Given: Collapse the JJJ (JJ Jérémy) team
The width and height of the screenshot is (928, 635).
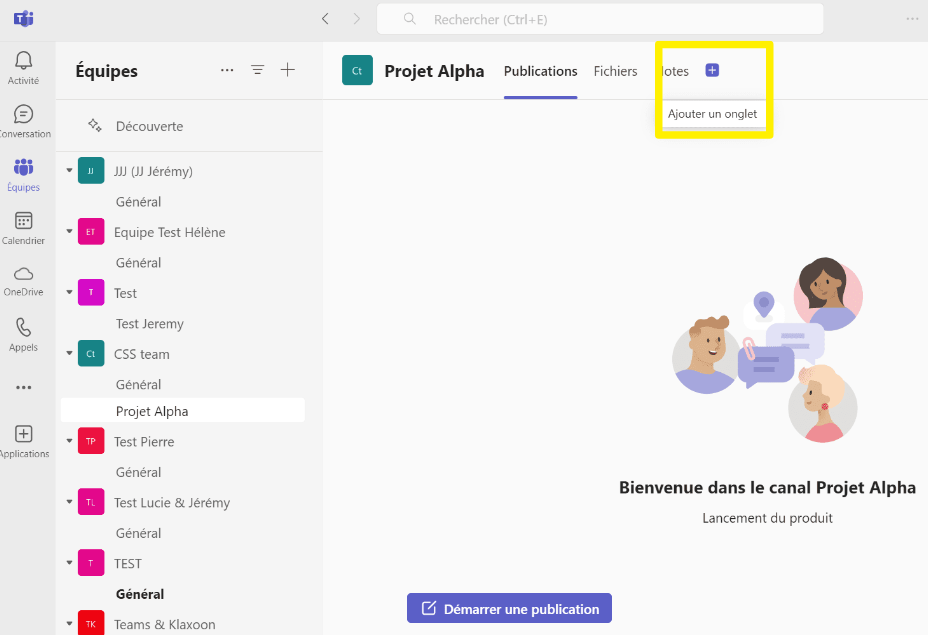Looking at the screenshot, I should tap(69, 171).
